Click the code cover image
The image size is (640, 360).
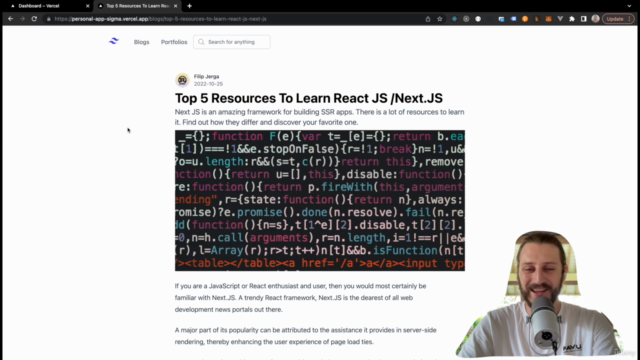coord(320,200)
